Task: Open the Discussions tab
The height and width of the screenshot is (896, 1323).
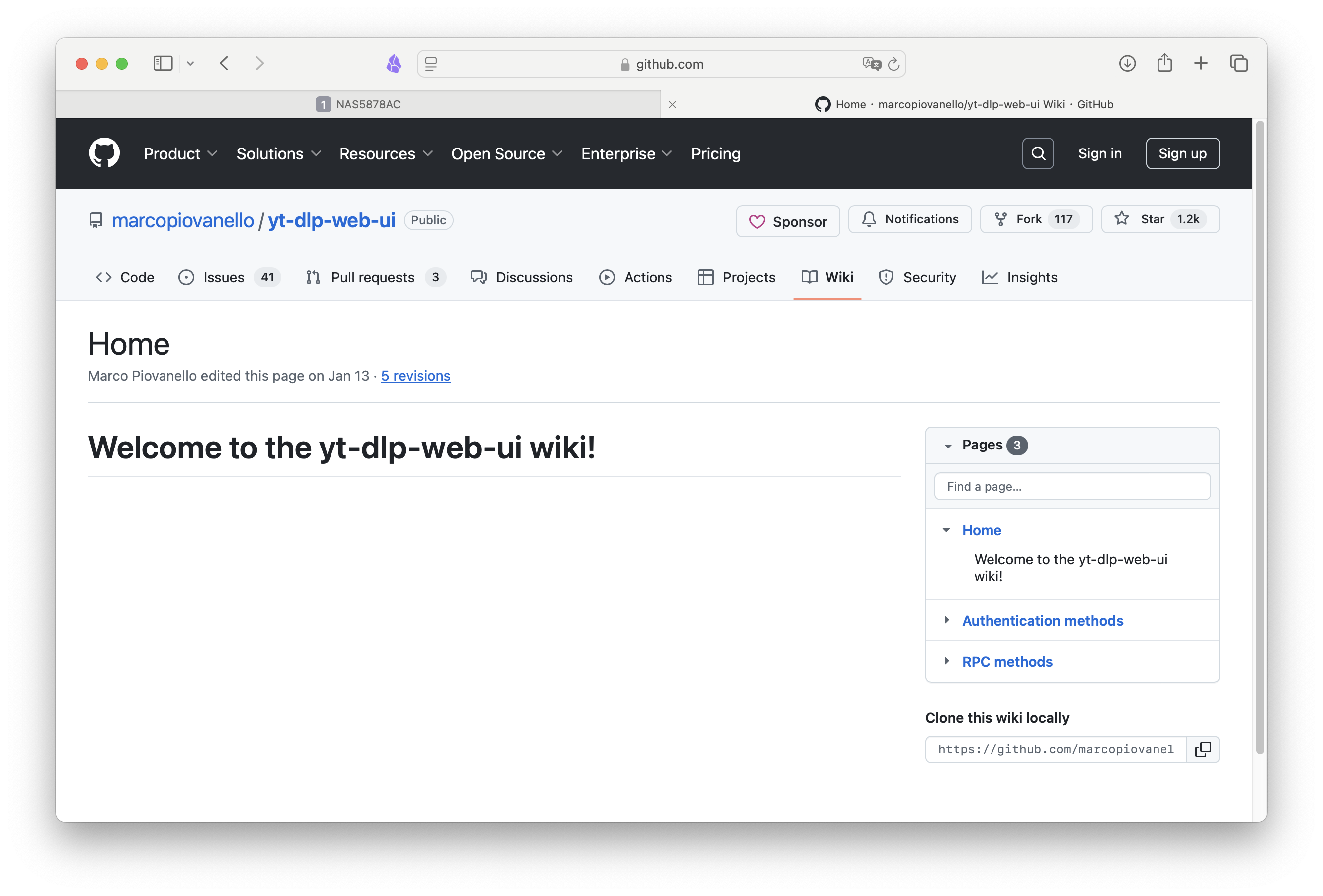Action: [521, 277]
